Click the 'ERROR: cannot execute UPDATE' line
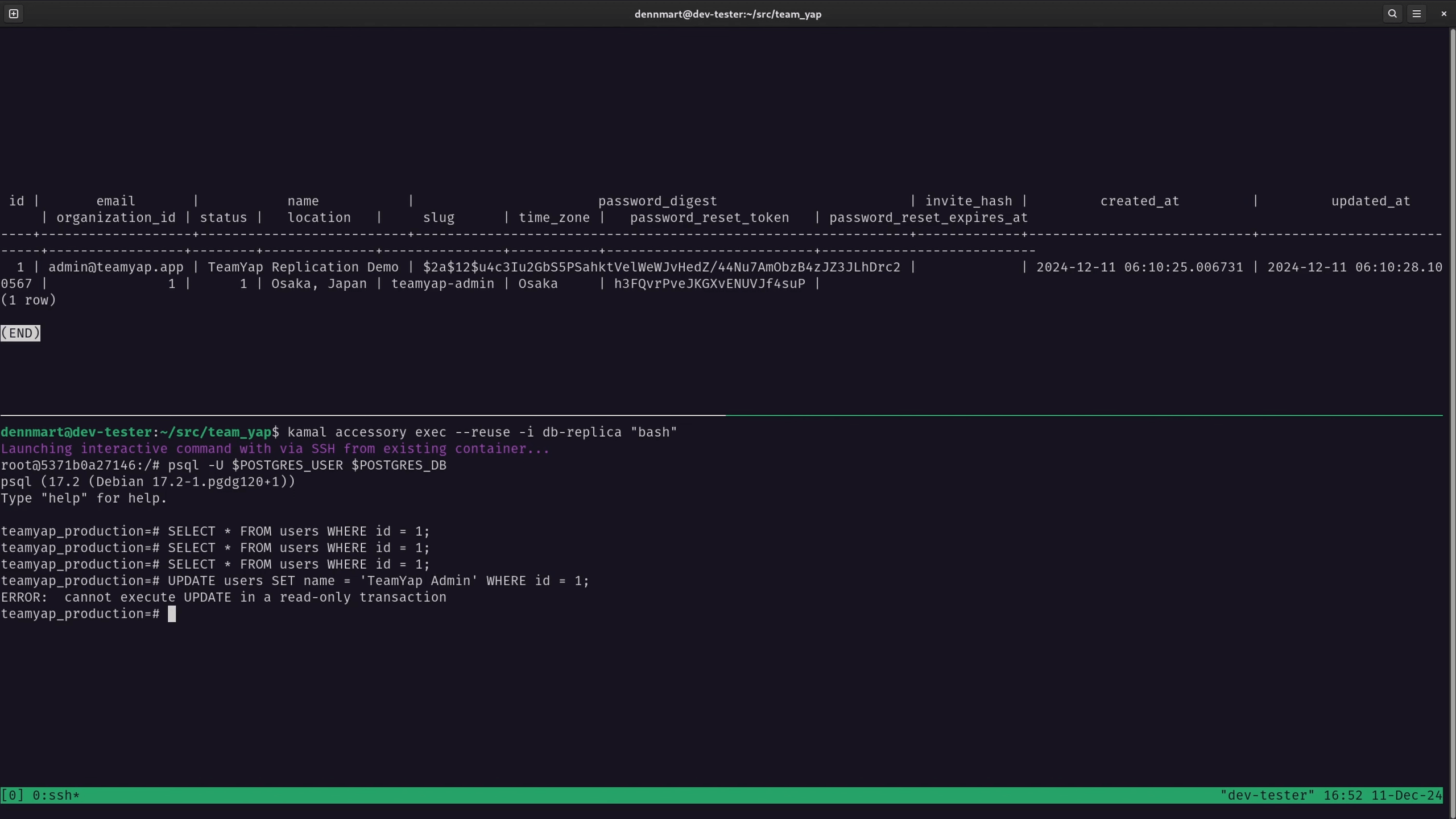Screen dimensions: 1456x819 [224, 597]
